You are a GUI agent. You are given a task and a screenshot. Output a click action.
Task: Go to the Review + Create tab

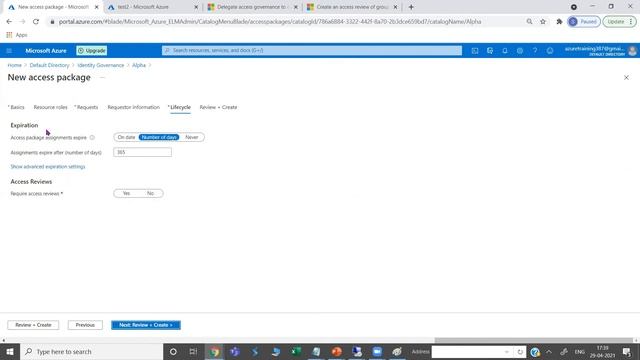click(x=218, y=107)
